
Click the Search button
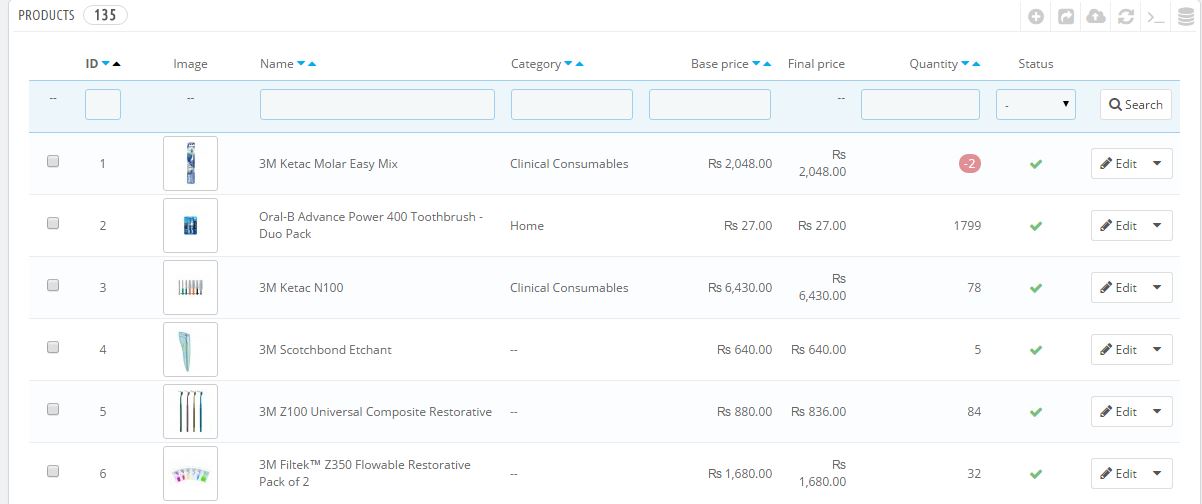click(x=1136, y=104)
